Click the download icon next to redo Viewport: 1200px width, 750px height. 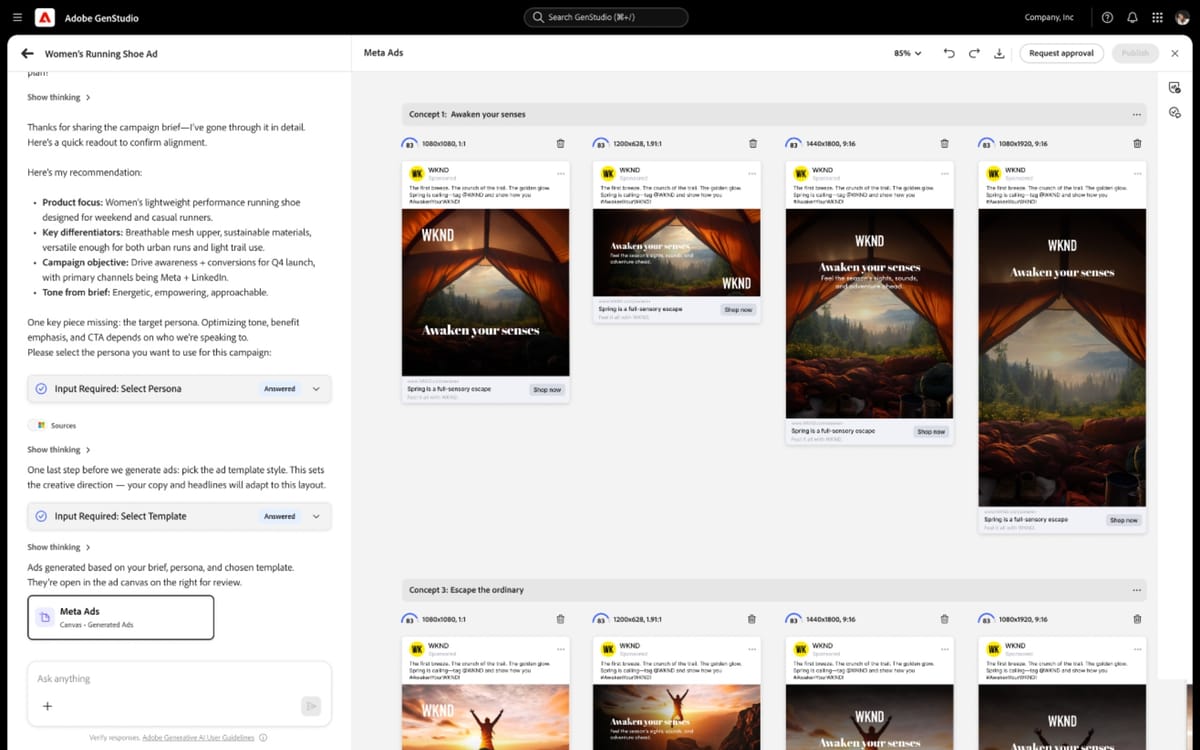point(999,53)
